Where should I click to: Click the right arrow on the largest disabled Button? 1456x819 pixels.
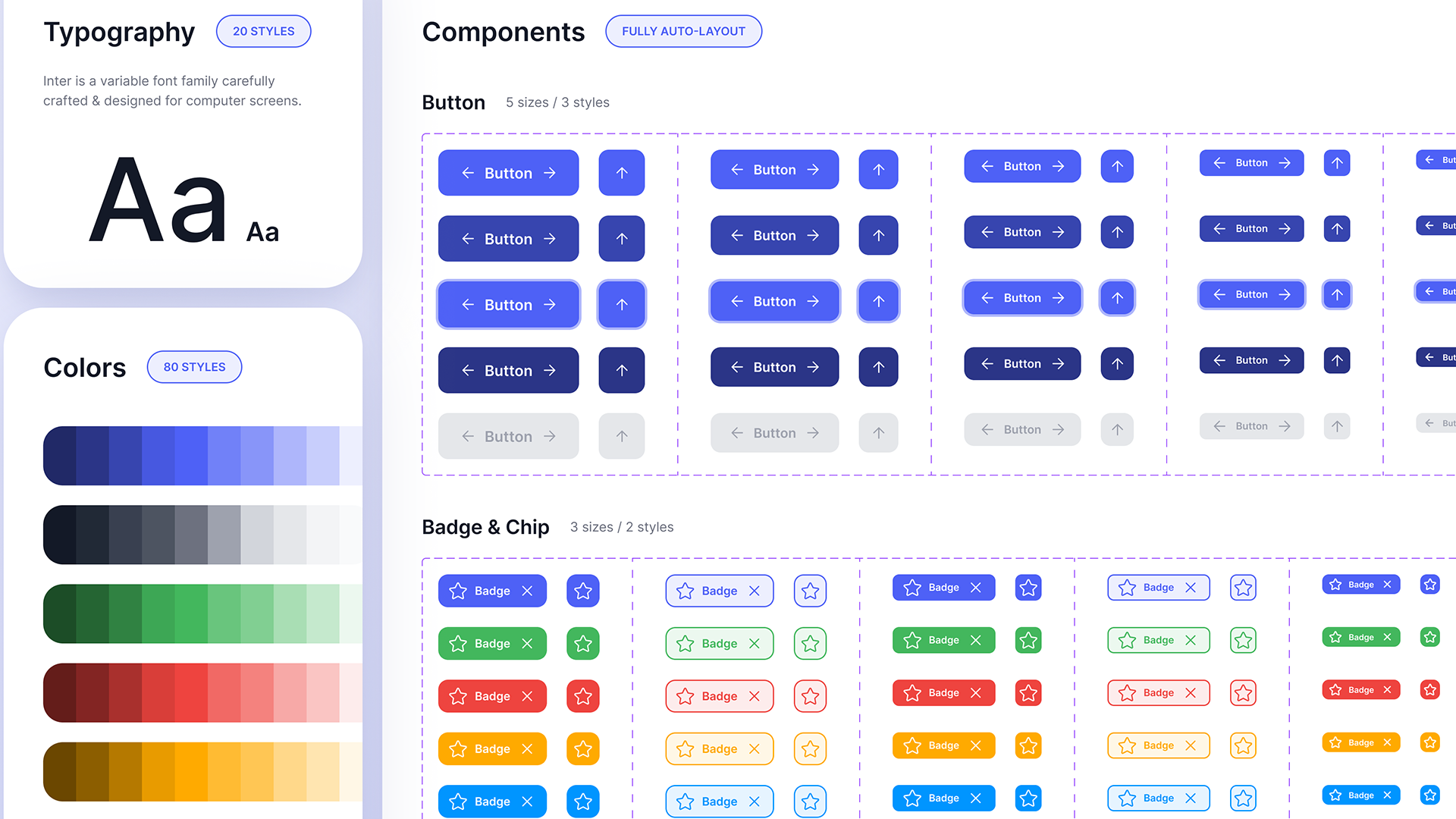coord(550,436)
